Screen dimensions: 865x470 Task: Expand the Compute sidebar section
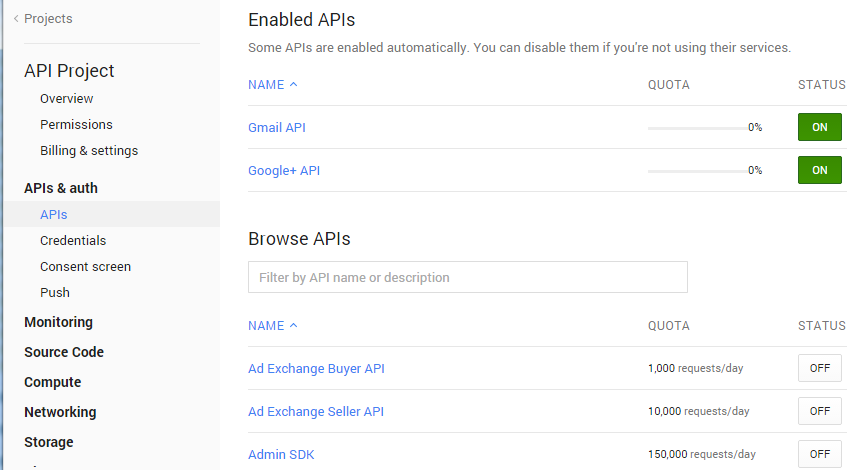tap(52, 382)
